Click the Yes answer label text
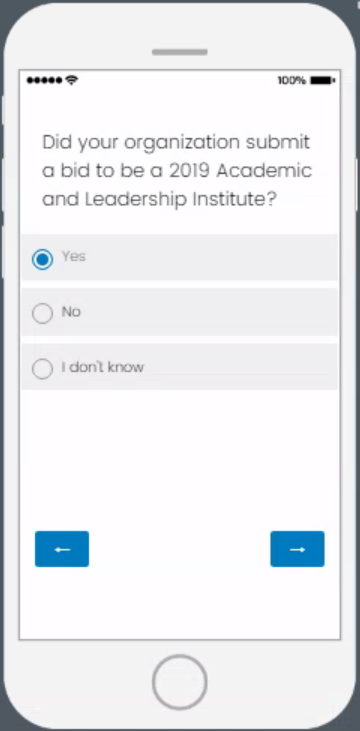 tap(74, 256)
